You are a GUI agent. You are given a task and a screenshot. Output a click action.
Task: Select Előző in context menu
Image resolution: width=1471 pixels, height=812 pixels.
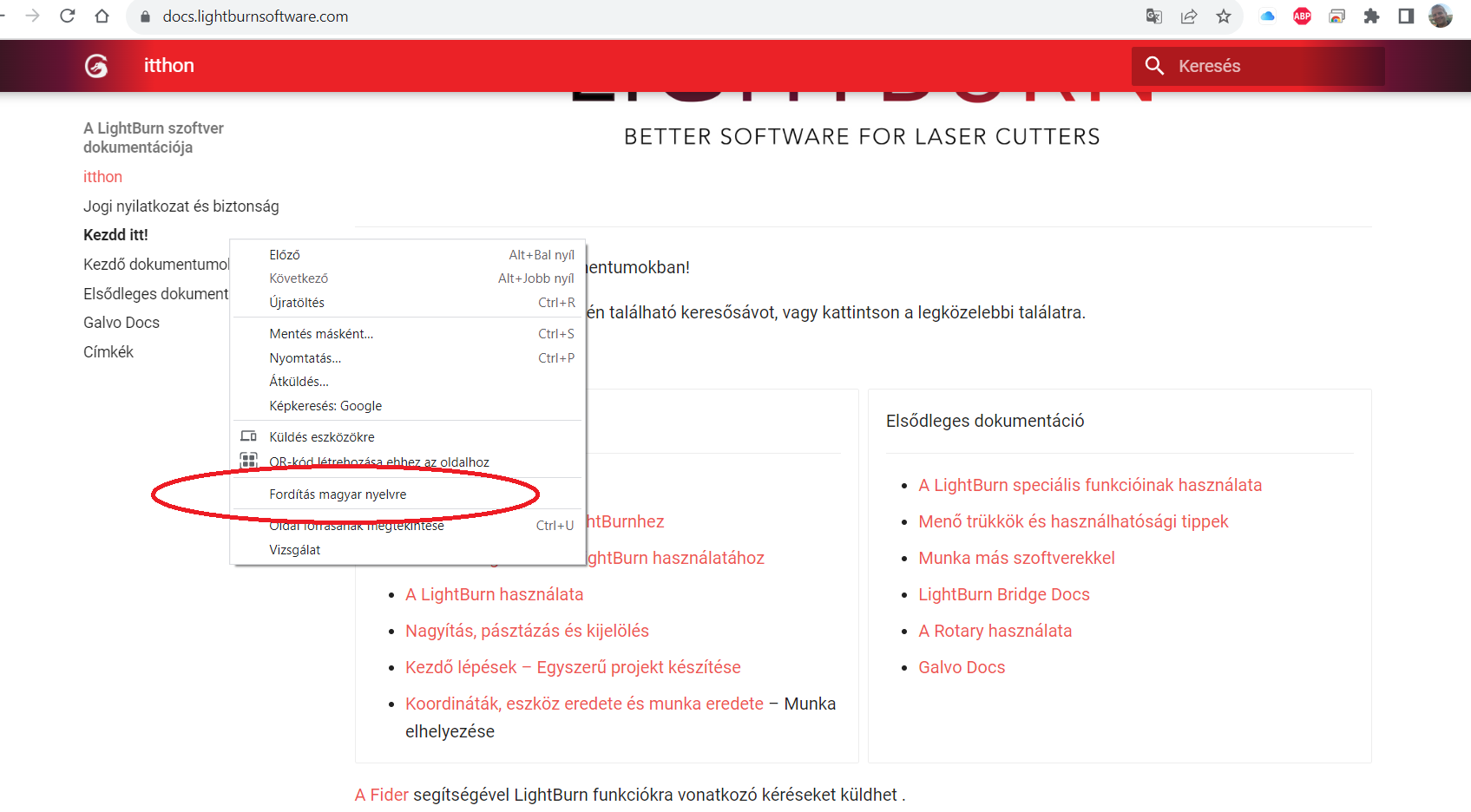(408, 255)
